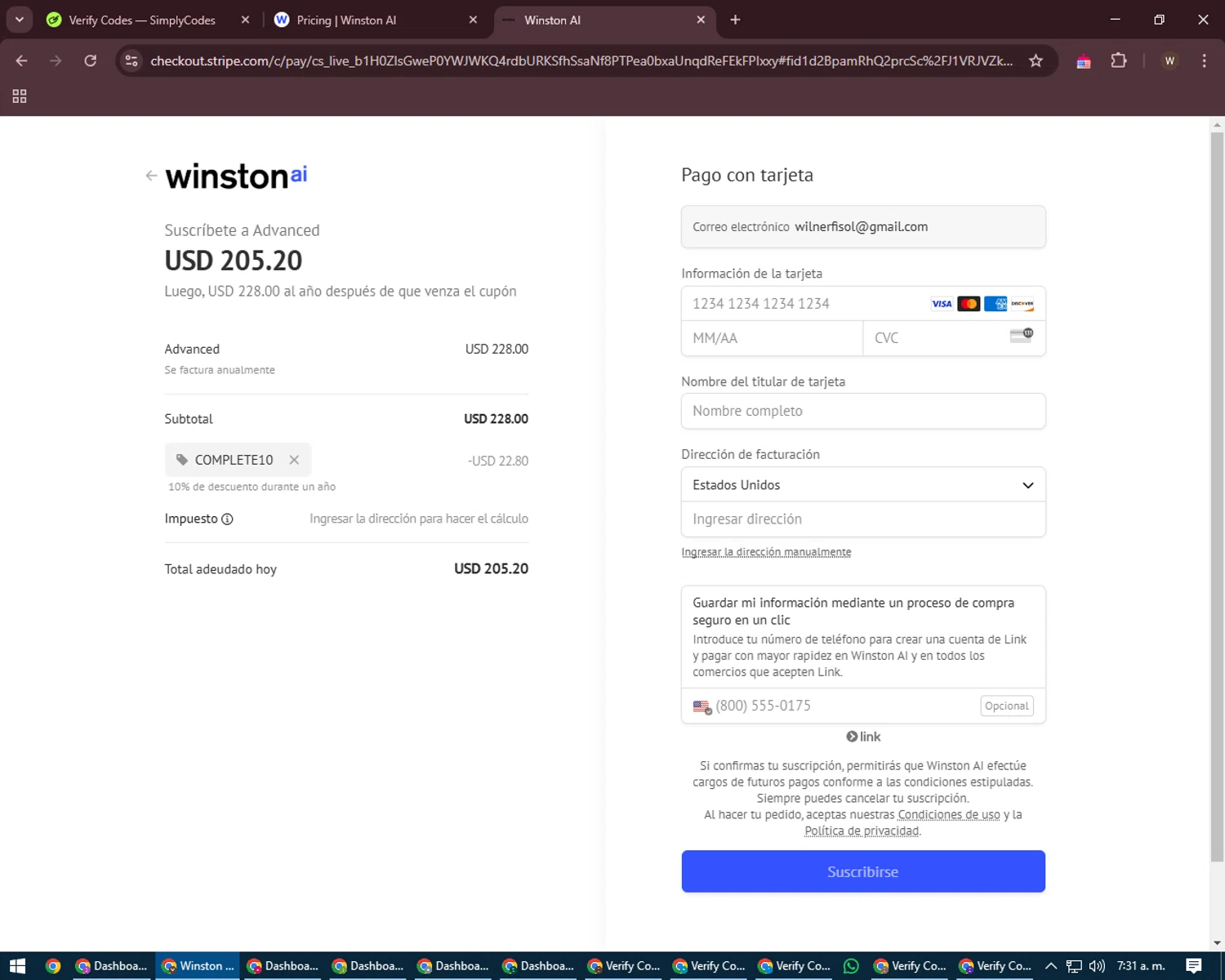This screenshot has height=980, width=1225.
Task: Remove the COMPLETE10 coupon code
Action: pyautogui.click(x=294, y=460)
